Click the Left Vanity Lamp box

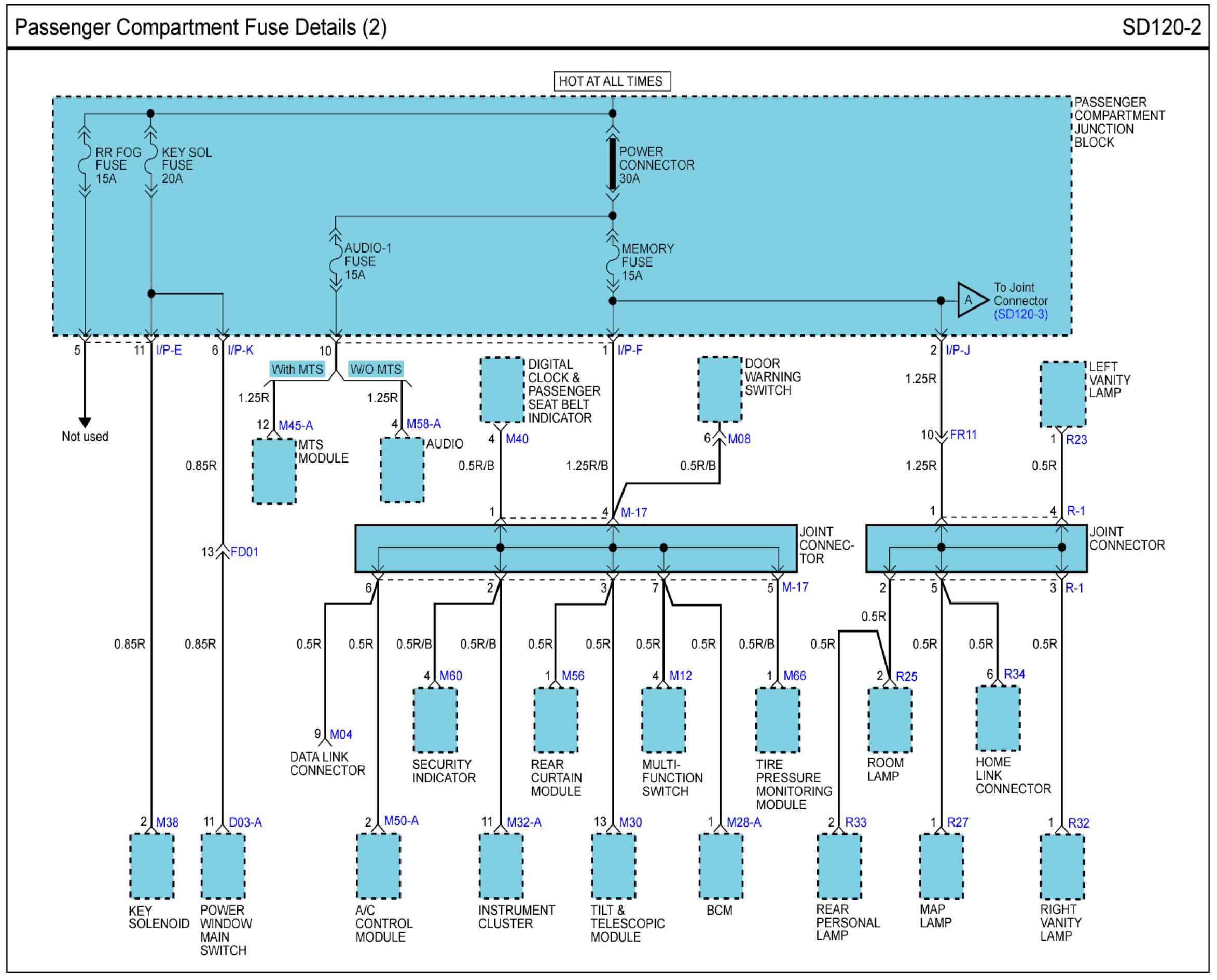tap(1062, 394)
